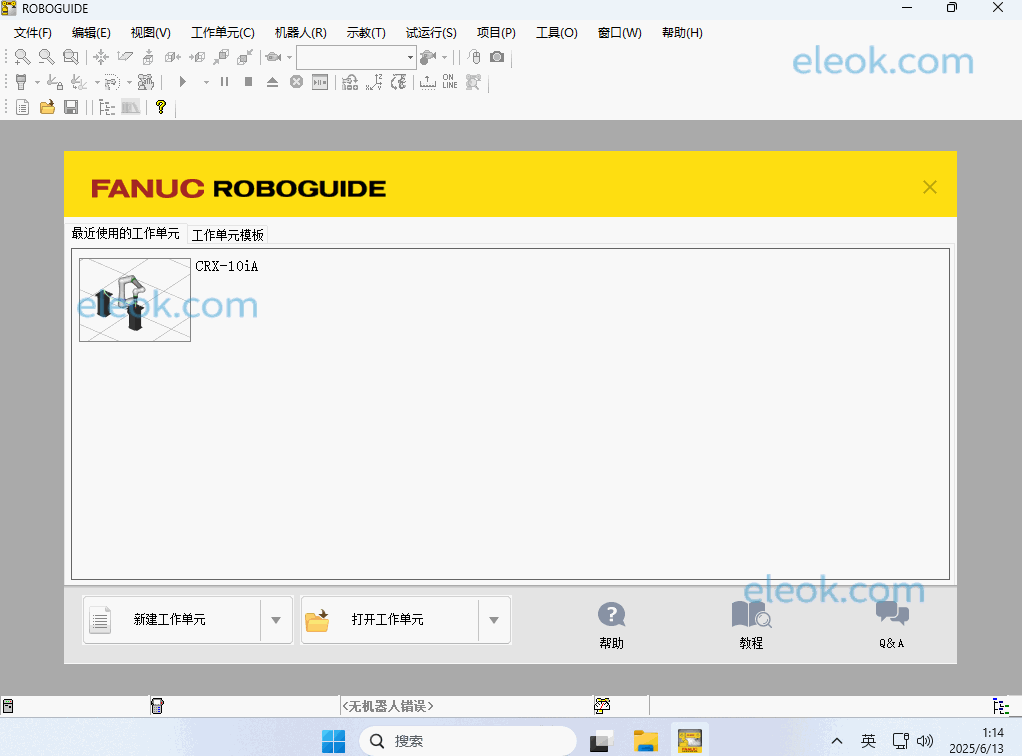The image size is (1022, 756).
Task: Click the abort X circle icon
Action: (297, 82)
